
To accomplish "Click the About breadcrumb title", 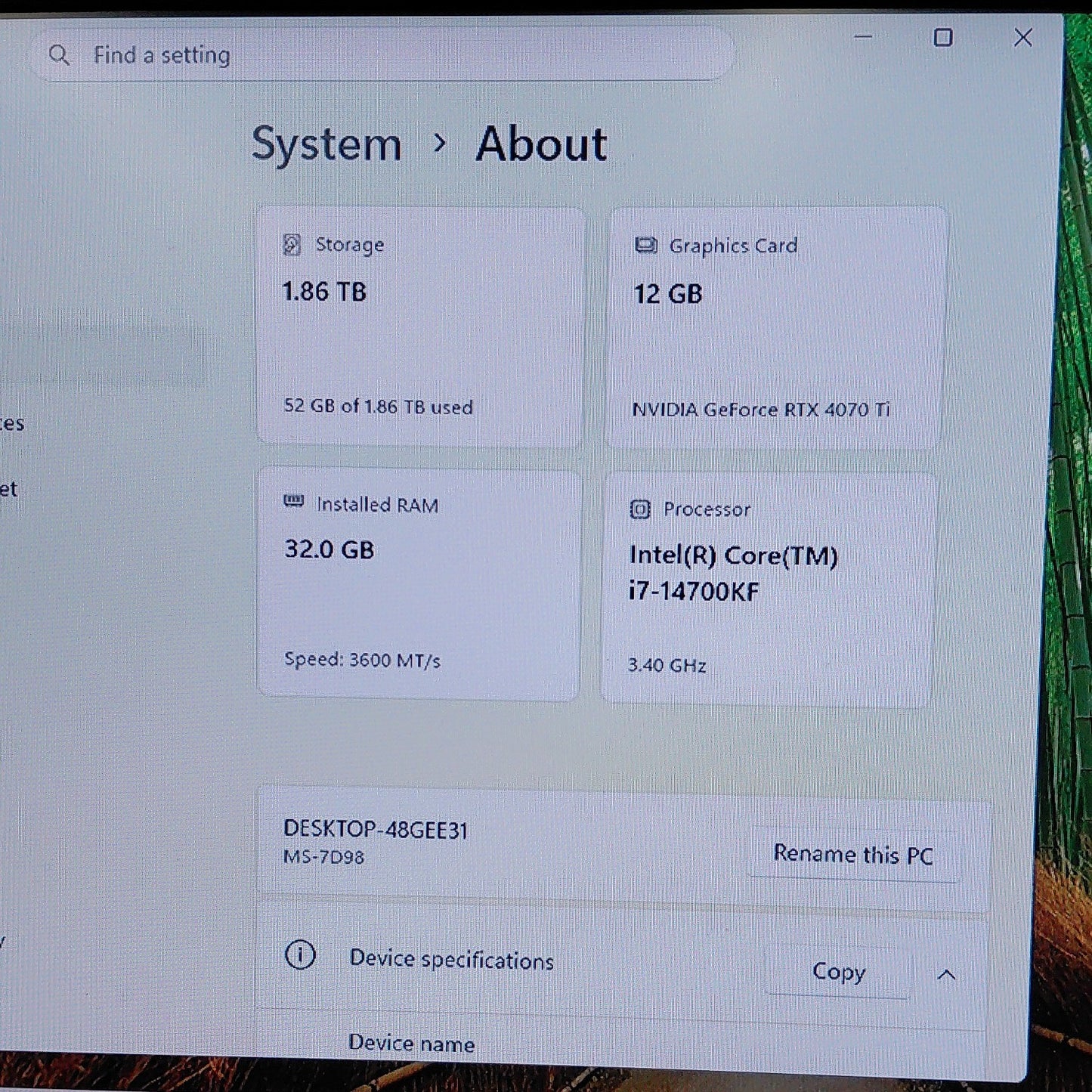I will [541, 144].
